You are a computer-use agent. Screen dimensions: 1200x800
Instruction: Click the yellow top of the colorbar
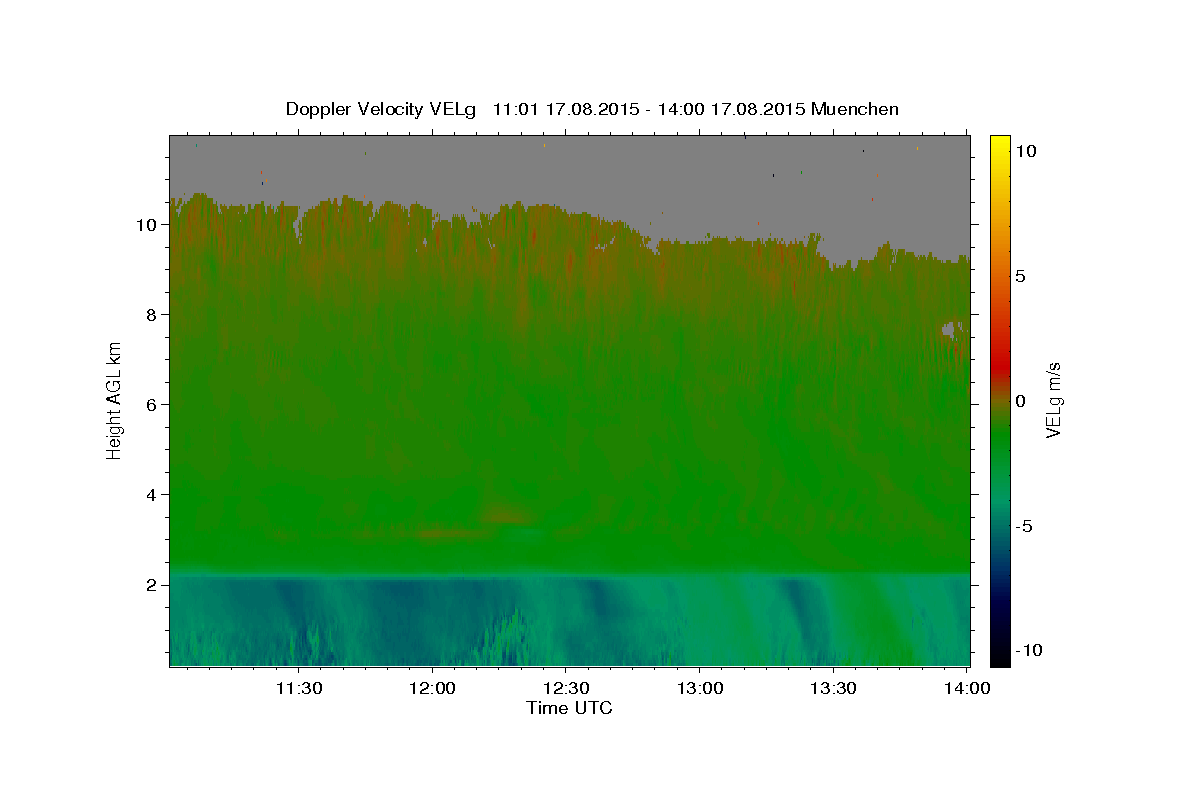1000,145
